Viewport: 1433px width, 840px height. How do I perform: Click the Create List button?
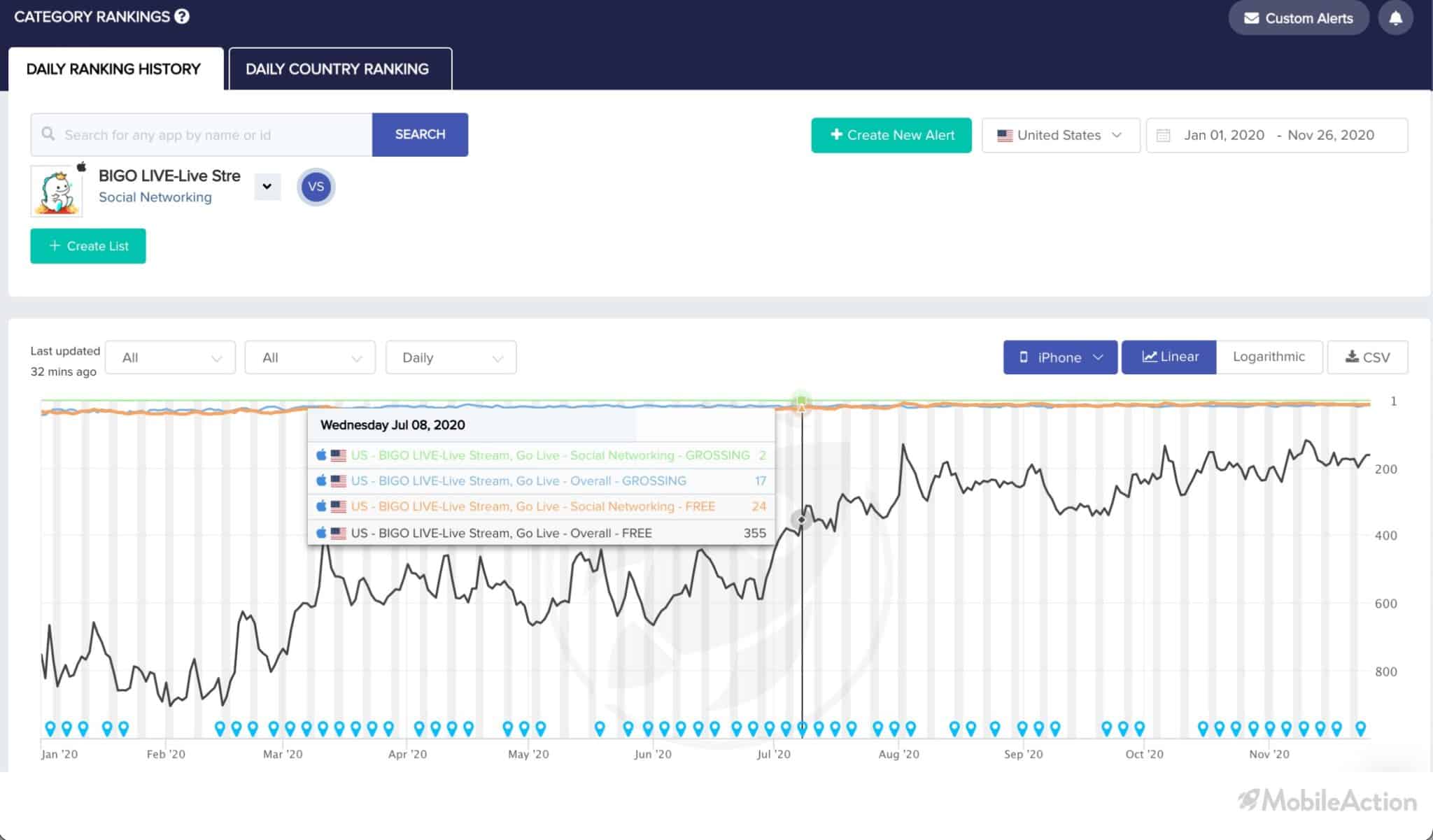pyautogui.click(x=88, y=246)
